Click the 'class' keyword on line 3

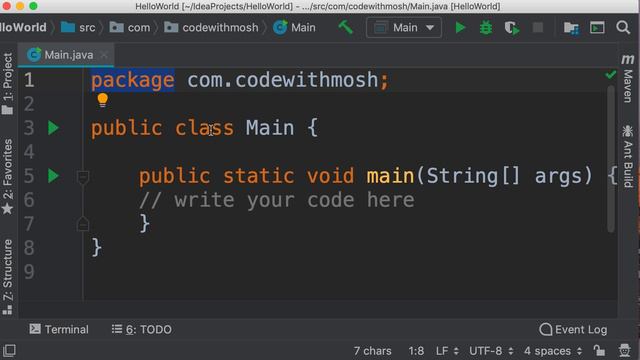pos(204,128)
